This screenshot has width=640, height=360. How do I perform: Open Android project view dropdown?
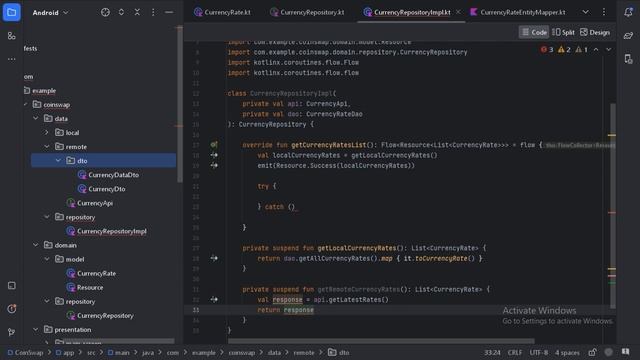51,13
